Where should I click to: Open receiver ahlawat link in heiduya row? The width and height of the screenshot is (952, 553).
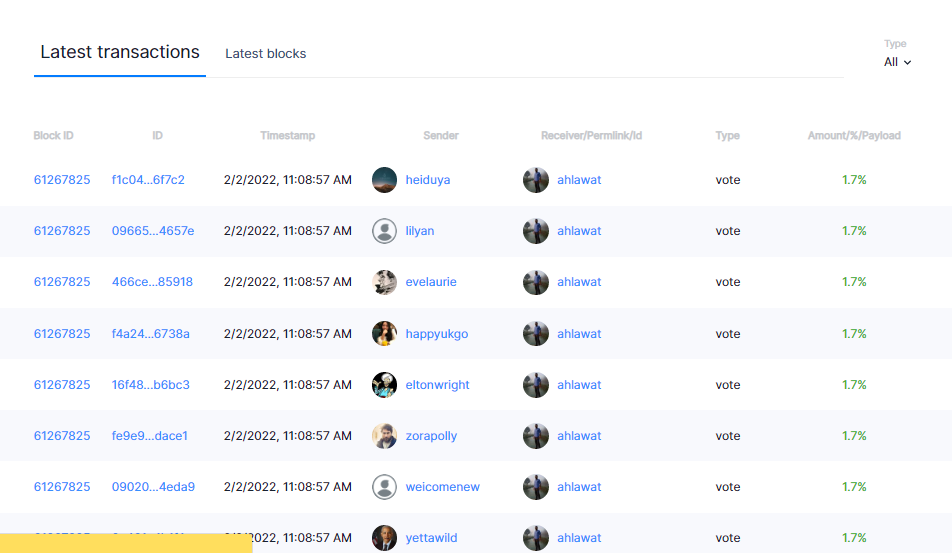pos(579,180)
